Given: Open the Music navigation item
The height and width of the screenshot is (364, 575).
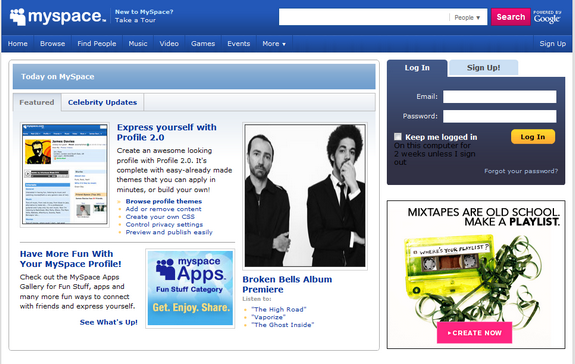Looking at the screenshot, I should [x=138, y=44].
